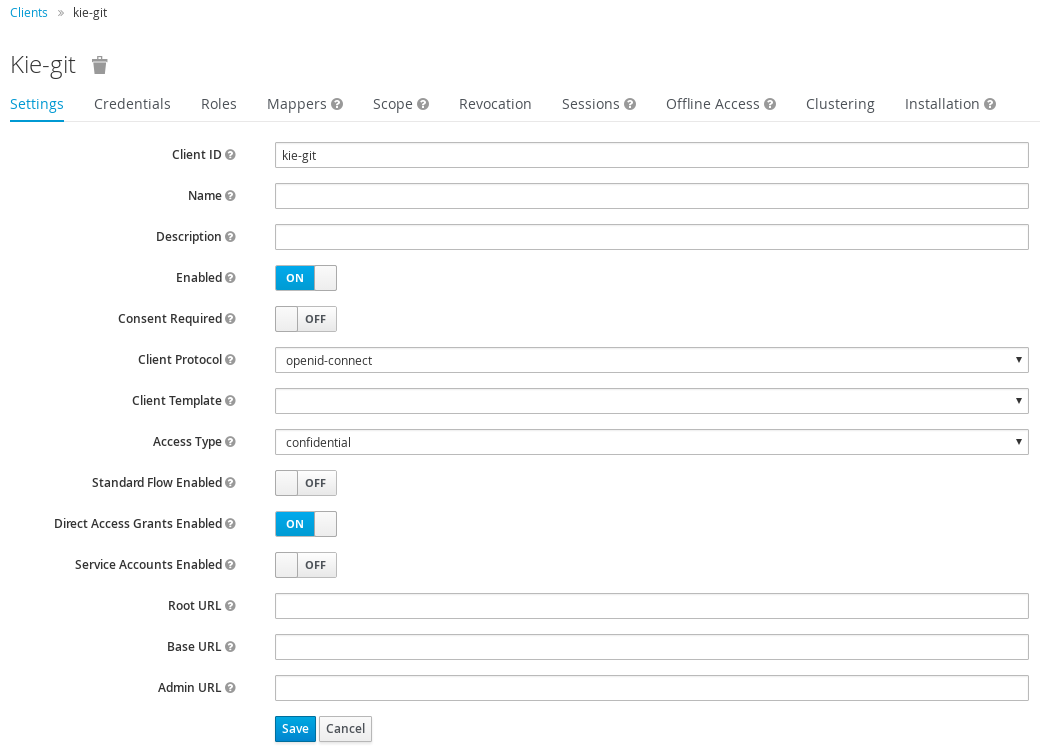Show help tooltip for Enabled
This screenshot has width=1040, height=751.
(x=230, y=278)
